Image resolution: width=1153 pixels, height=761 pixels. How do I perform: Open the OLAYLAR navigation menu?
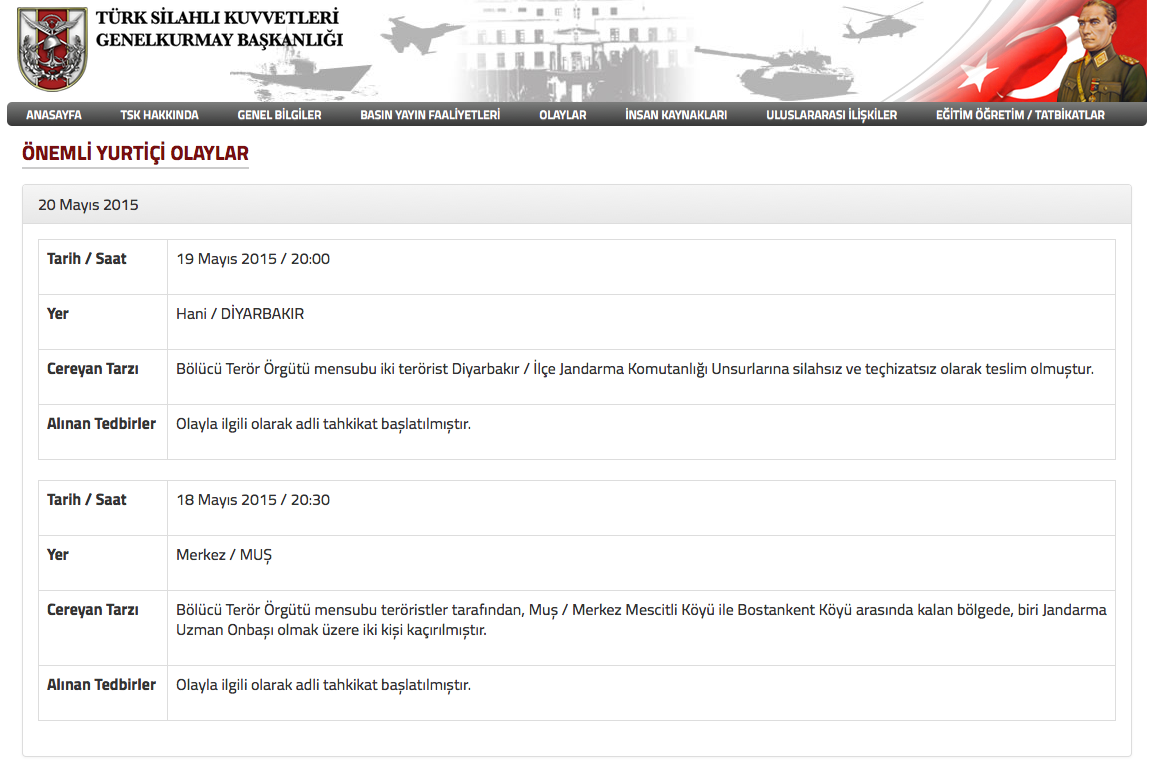561,114
